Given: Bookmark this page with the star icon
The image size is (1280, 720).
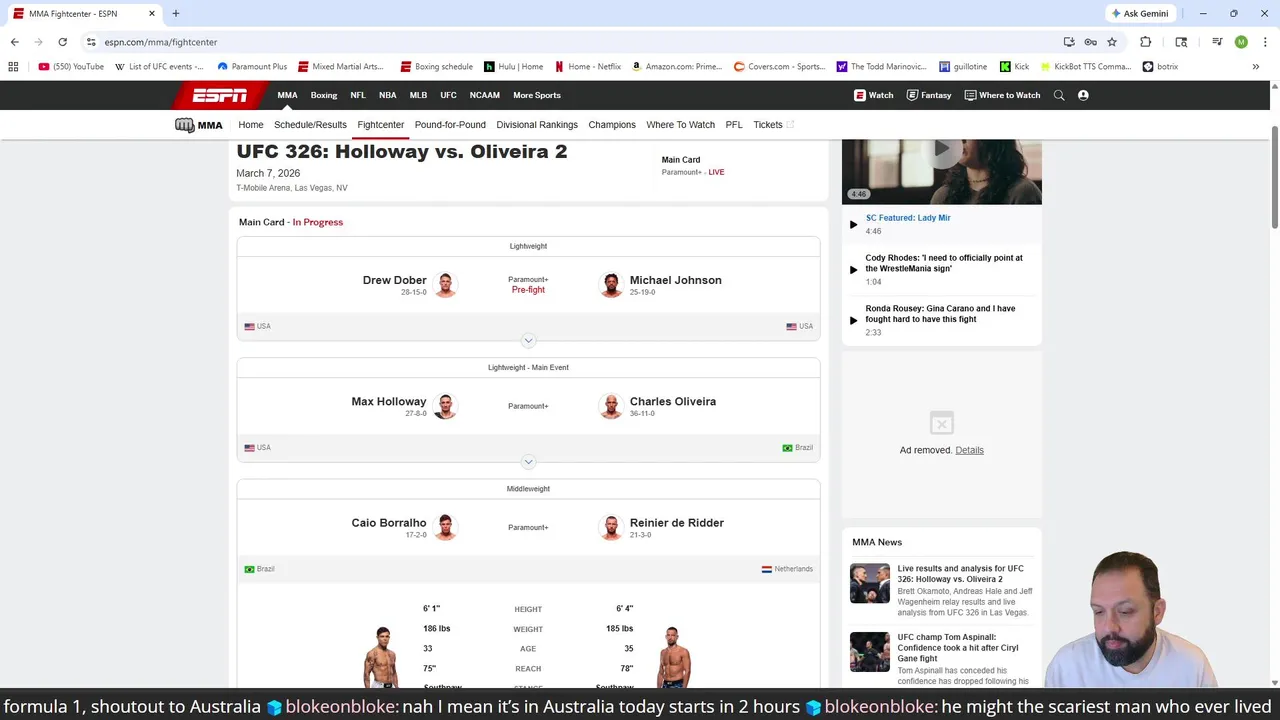Looking at the screenshot, I should click(x=1111, y=42).
